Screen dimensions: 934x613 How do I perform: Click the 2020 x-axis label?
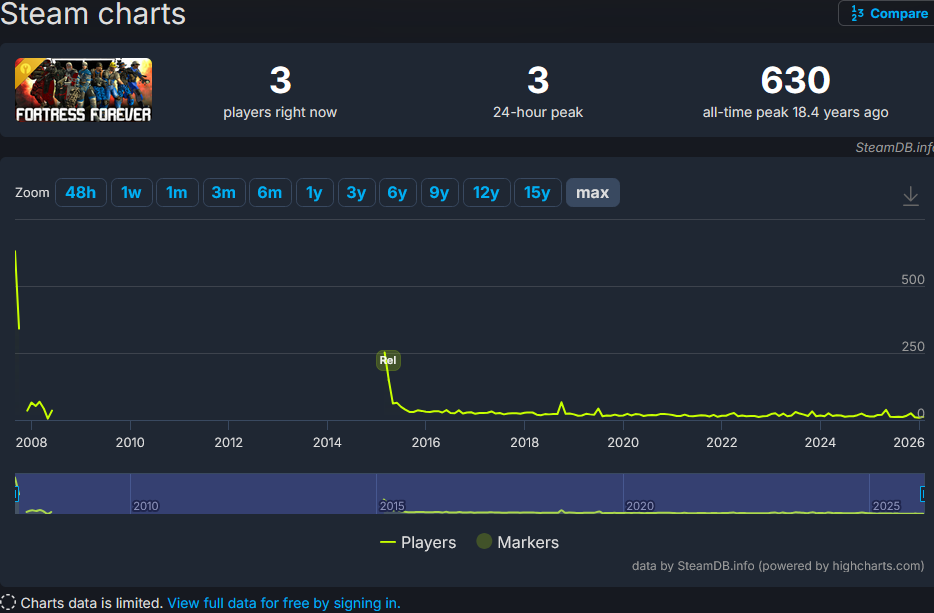pyautogui.click(x=623, y=442)
